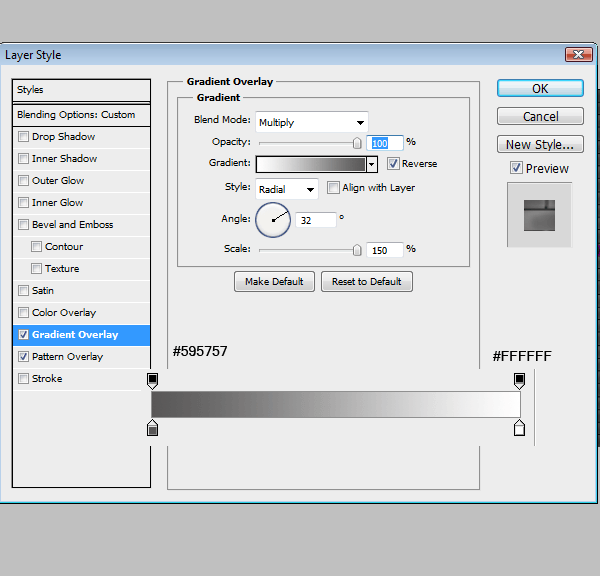Select the left gray color stop
This screenshot has width=600, height=576.
pyautogui.click(x=152, y=428)
